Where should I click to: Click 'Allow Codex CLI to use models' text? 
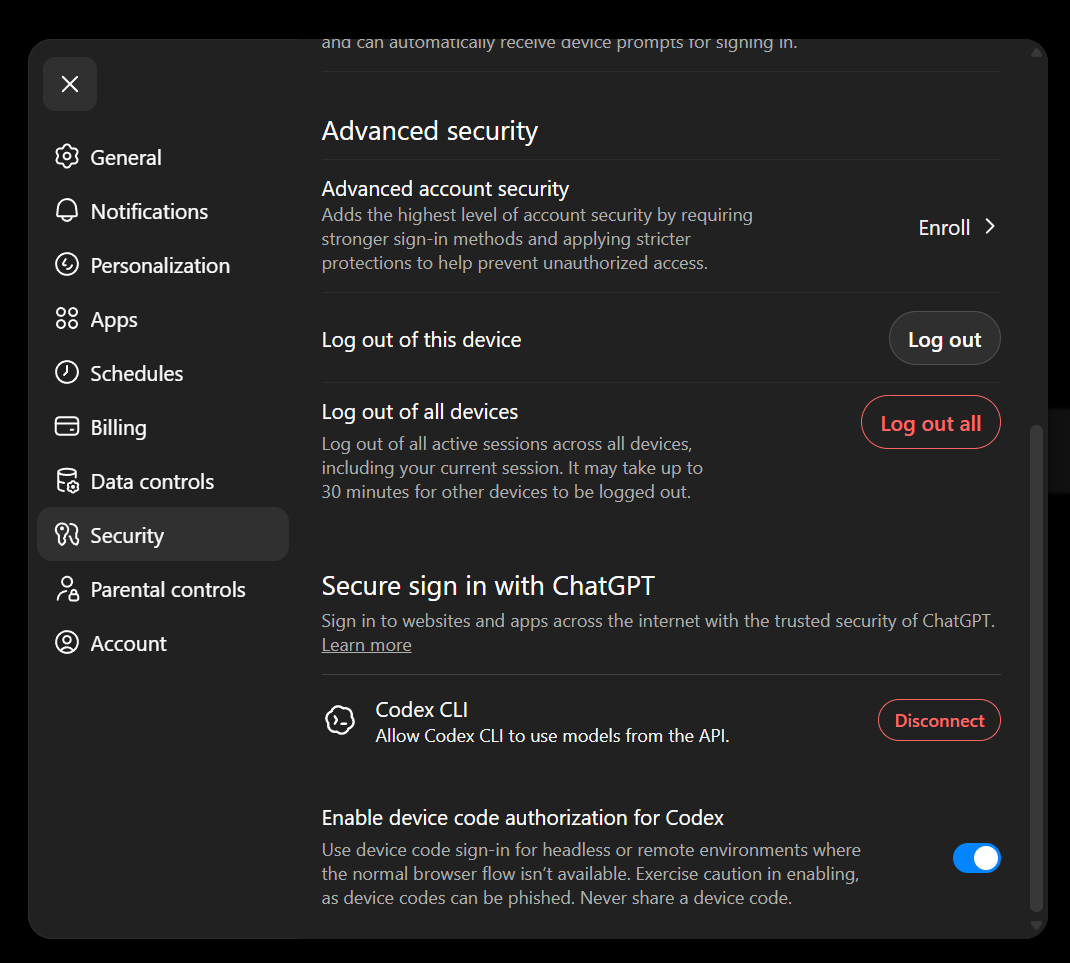[552, 736]
